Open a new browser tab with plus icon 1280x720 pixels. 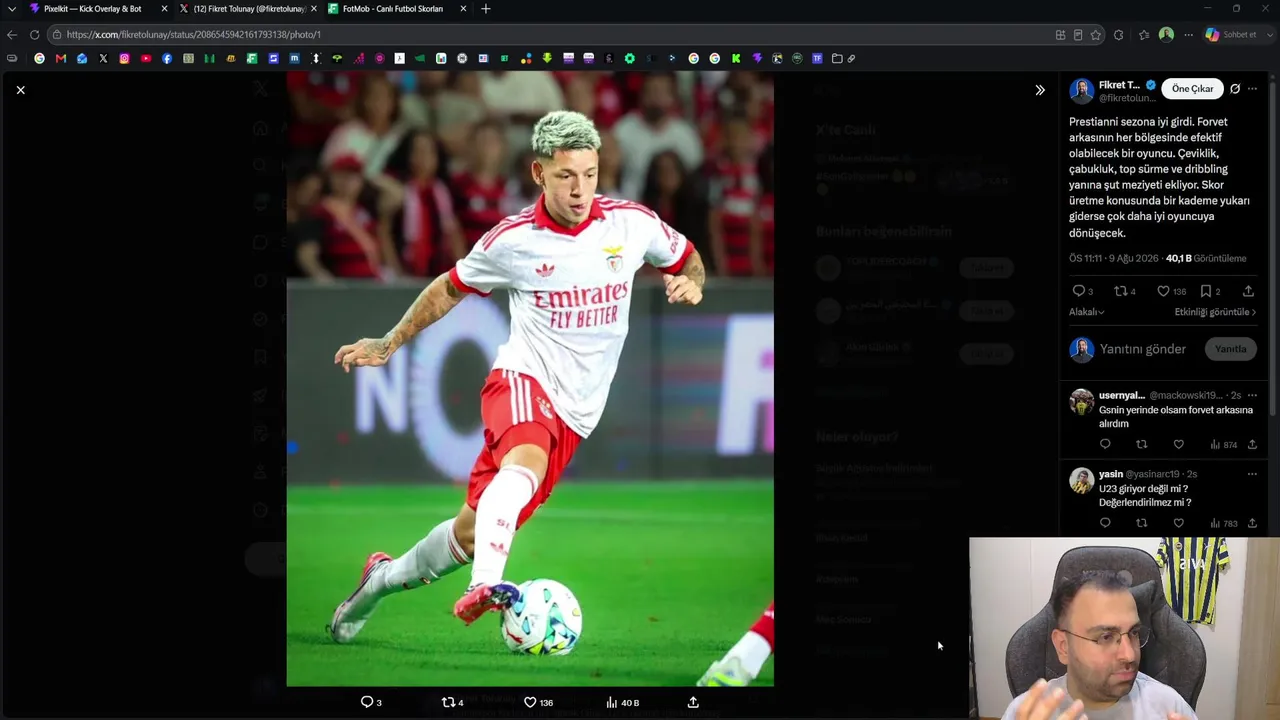[486, 9]
